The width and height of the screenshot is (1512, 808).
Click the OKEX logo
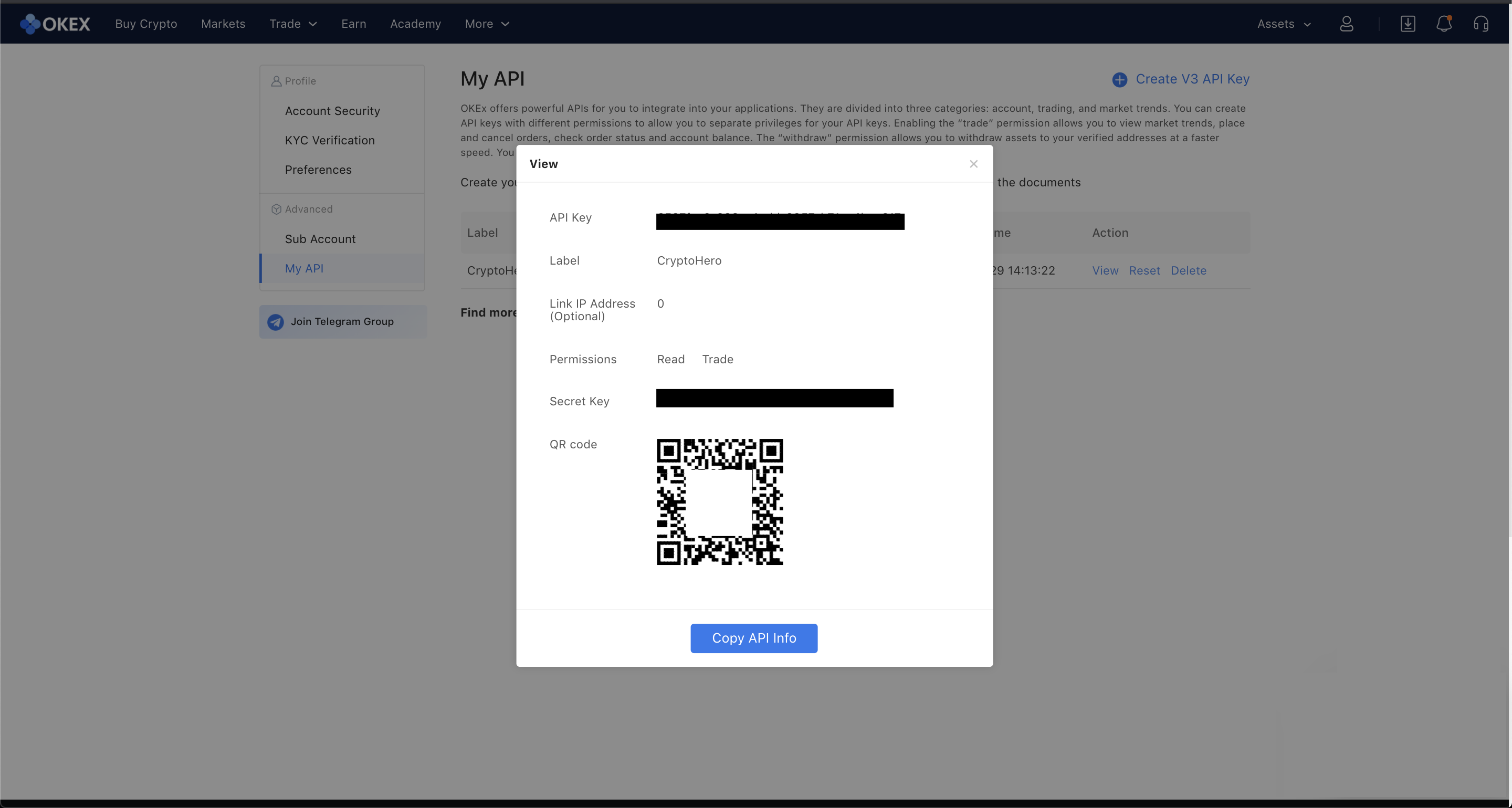click(55, 24)
